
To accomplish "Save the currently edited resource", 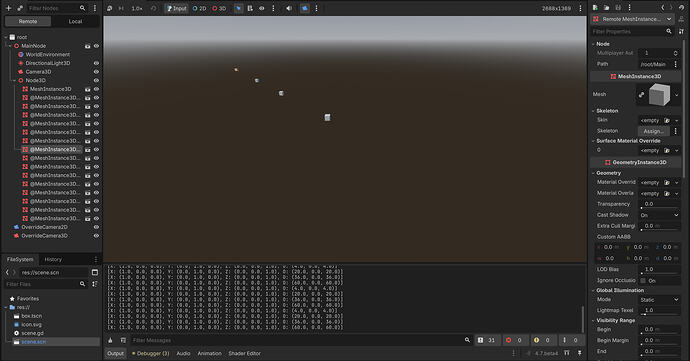I will coord(618,7).
